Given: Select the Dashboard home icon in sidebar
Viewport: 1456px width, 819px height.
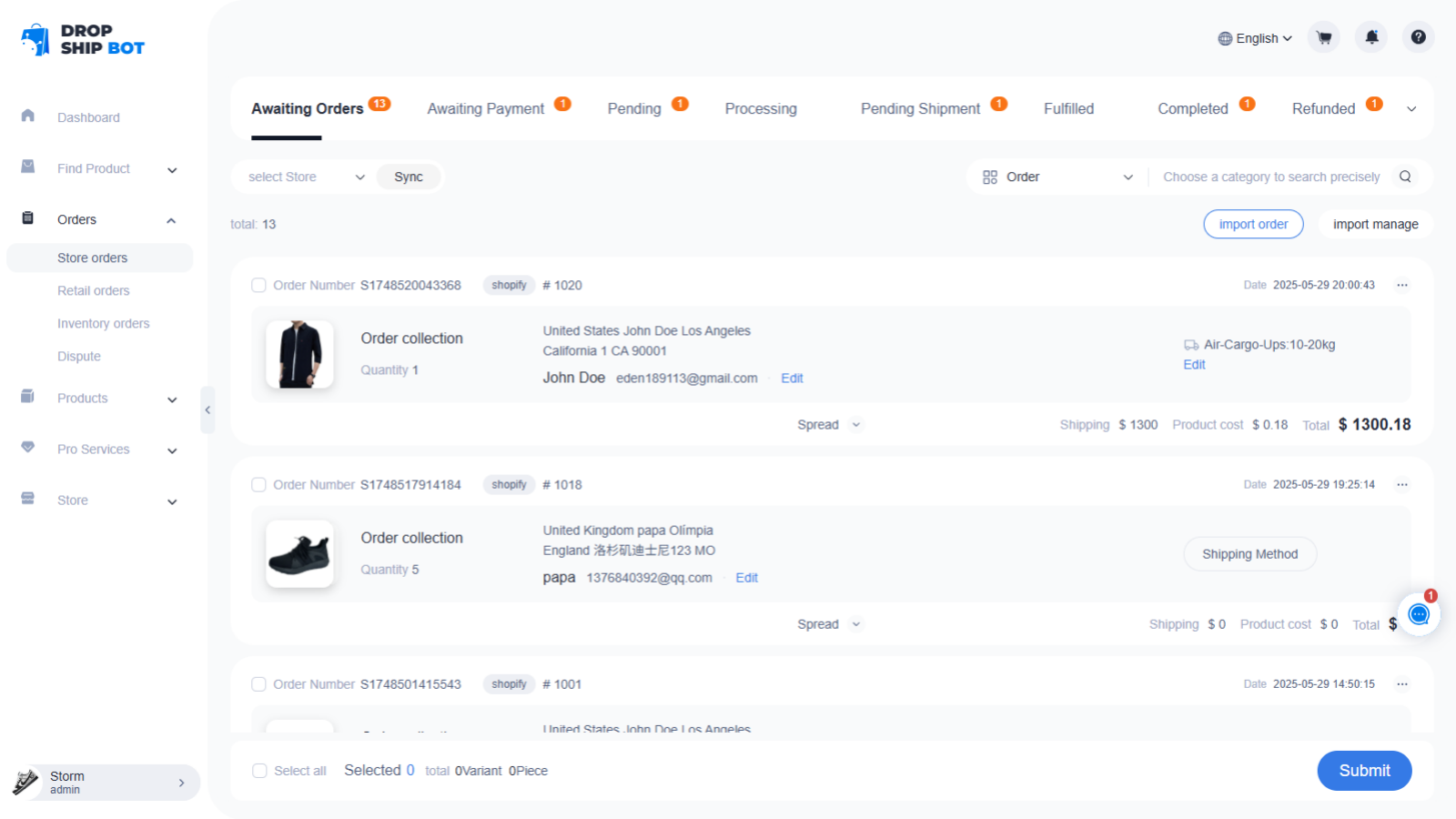Looking at the screenshot, I should coord(27,116).
